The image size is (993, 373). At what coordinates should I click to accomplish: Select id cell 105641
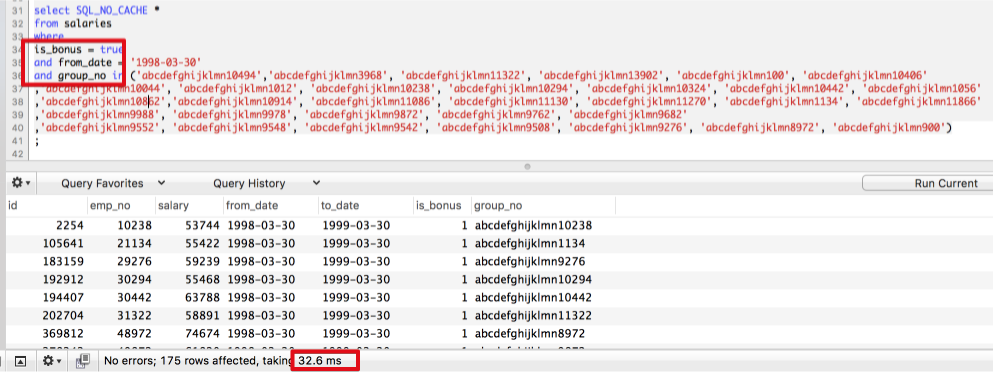(63, 243)
